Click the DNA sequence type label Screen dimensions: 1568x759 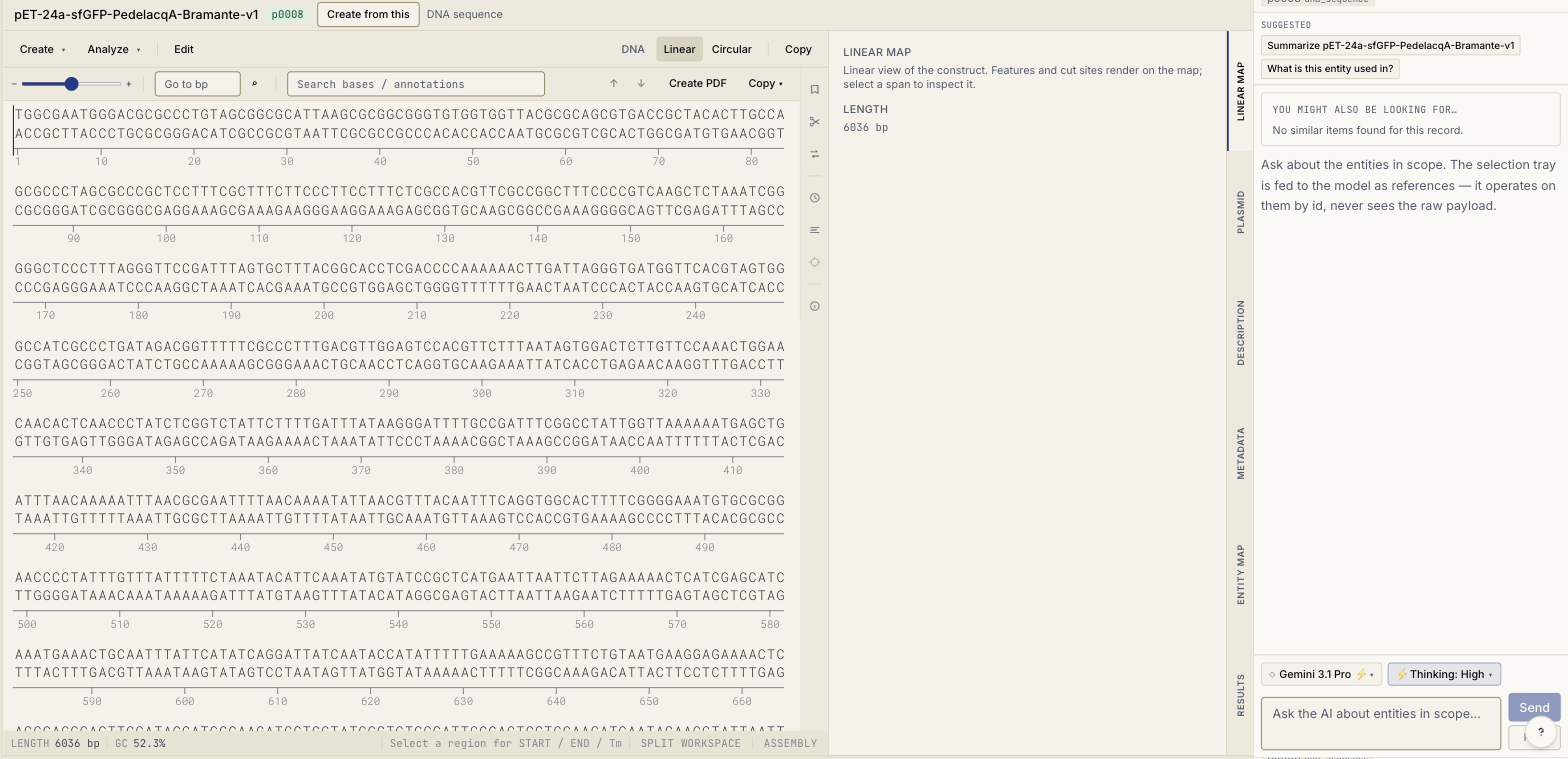(x=465, y=15)
